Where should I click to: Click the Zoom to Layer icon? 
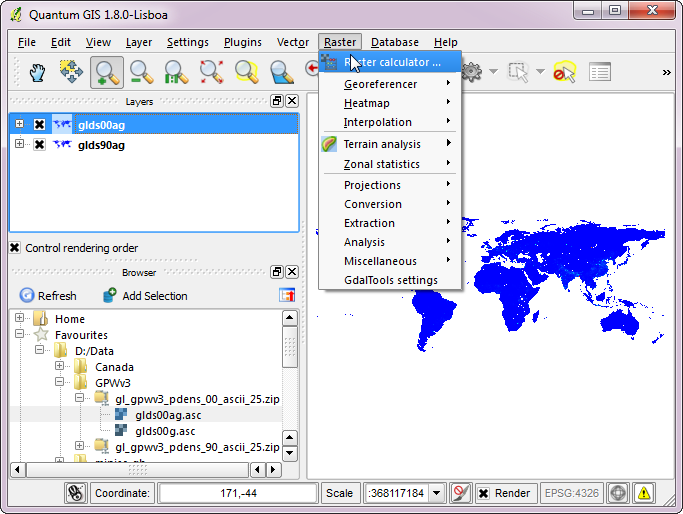pyautogui.click(x=281, y=72)
